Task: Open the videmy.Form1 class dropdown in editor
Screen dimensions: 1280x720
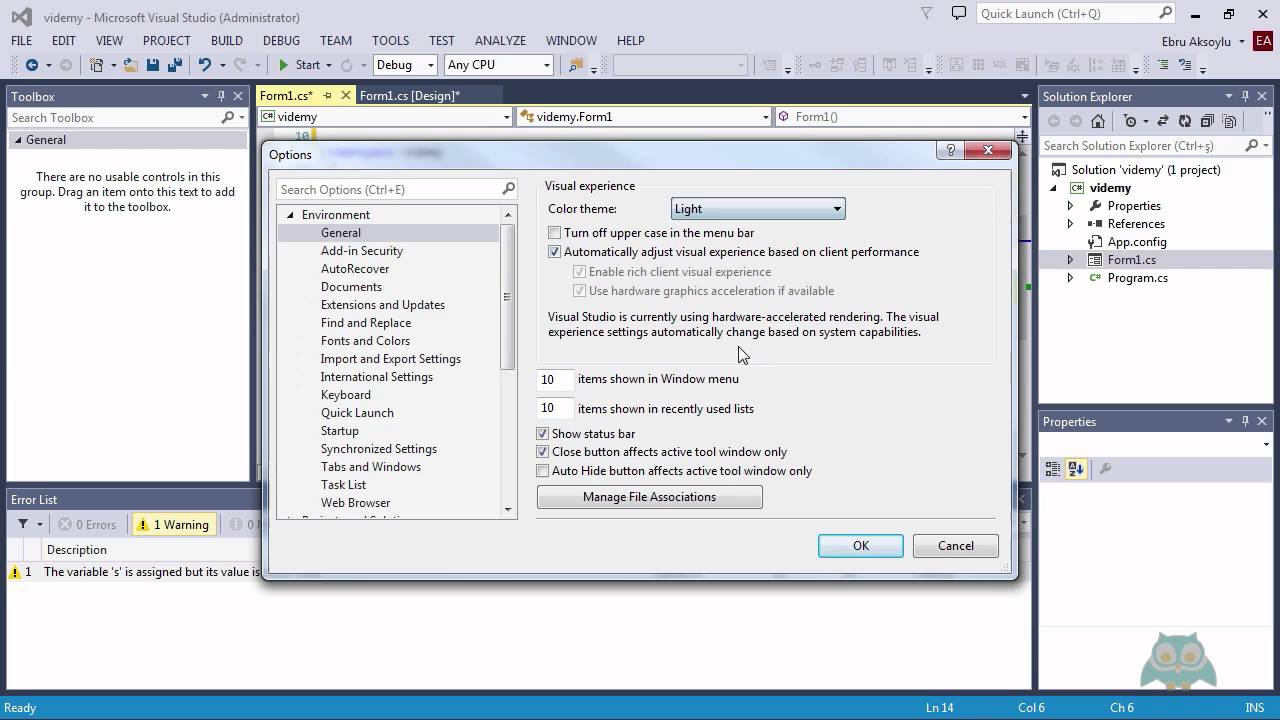Action: (645, 117)
